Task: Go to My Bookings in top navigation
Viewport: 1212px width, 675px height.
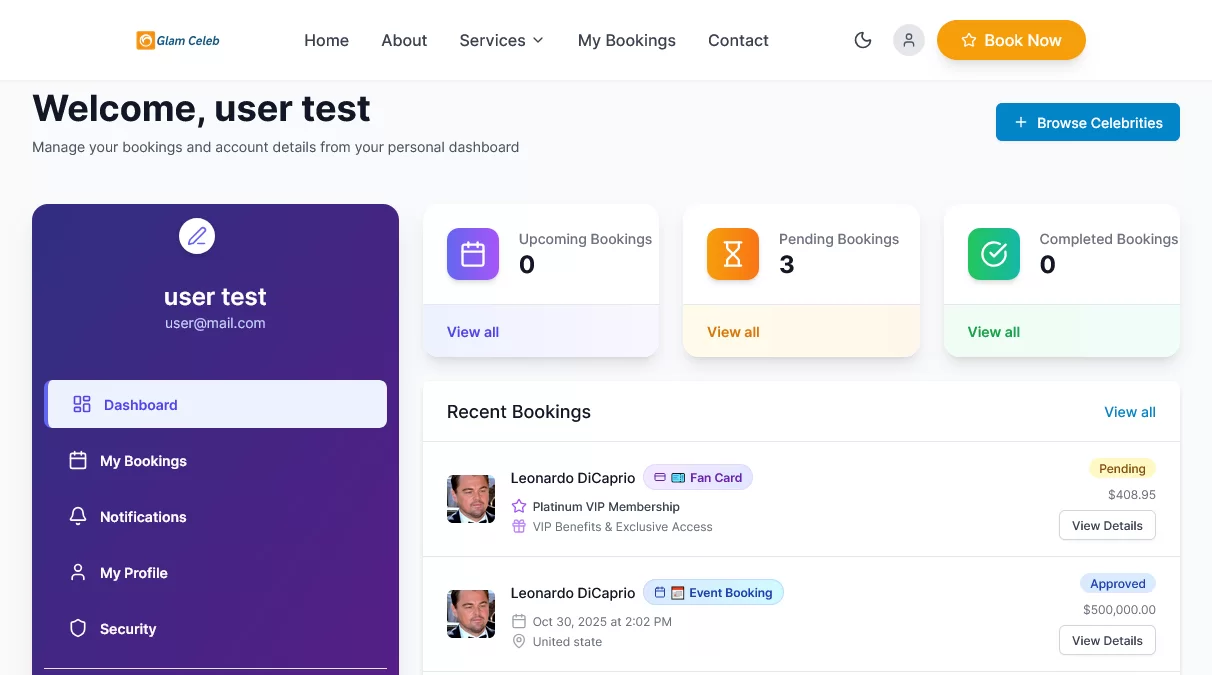Action: [x=626, y=40]
